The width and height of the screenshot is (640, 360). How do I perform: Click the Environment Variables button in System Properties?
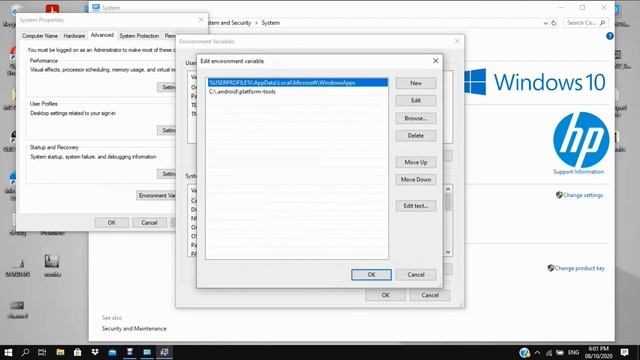pyautogui.click(x=156, y=196)
